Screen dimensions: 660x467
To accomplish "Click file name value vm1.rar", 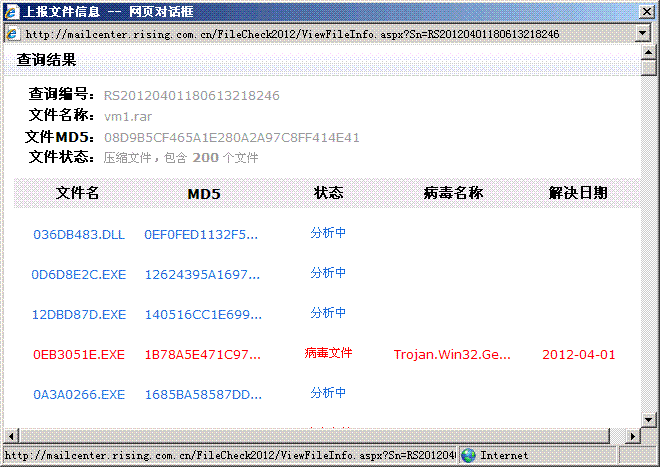I will coord(128,116).
